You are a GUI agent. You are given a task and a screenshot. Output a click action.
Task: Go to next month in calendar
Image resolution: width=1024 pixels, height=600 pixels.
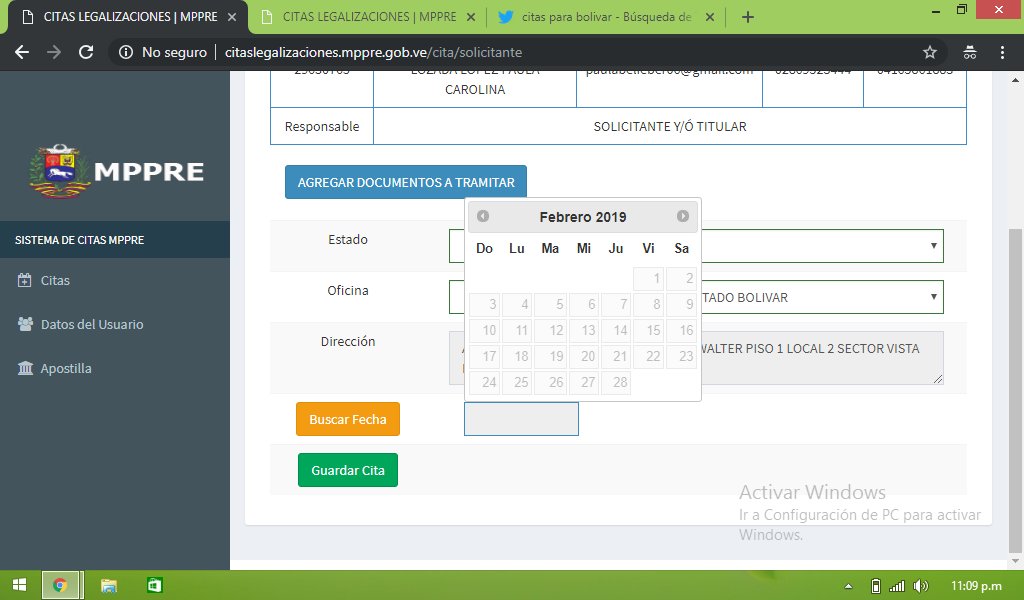click(x=682, y=216)
